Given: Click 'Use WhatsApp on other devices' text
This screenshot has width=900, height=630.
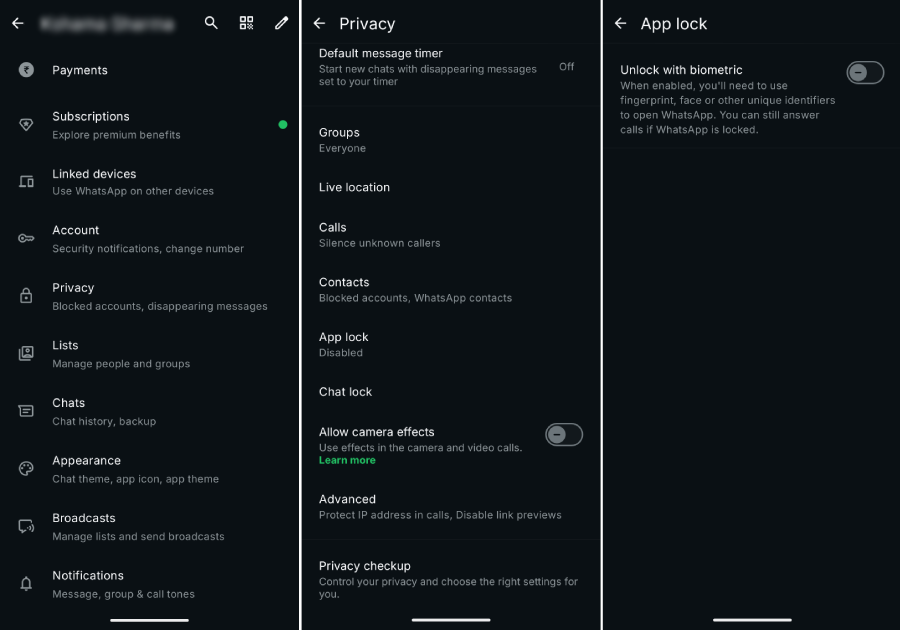Looking at the screenshot, I should (133, 191).
